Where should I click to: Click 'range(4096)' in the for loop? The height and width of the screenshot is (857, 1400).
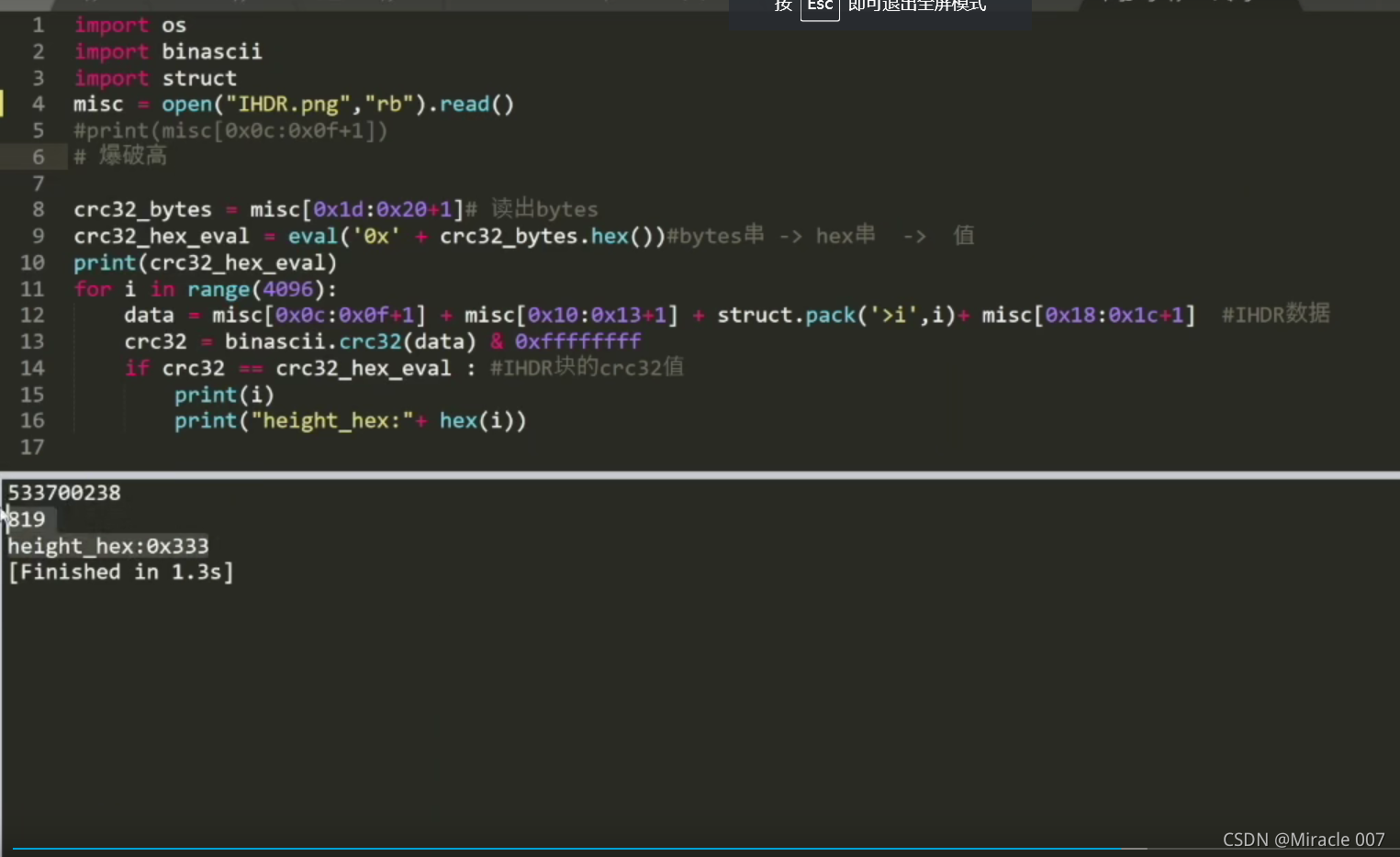[256, 289]
